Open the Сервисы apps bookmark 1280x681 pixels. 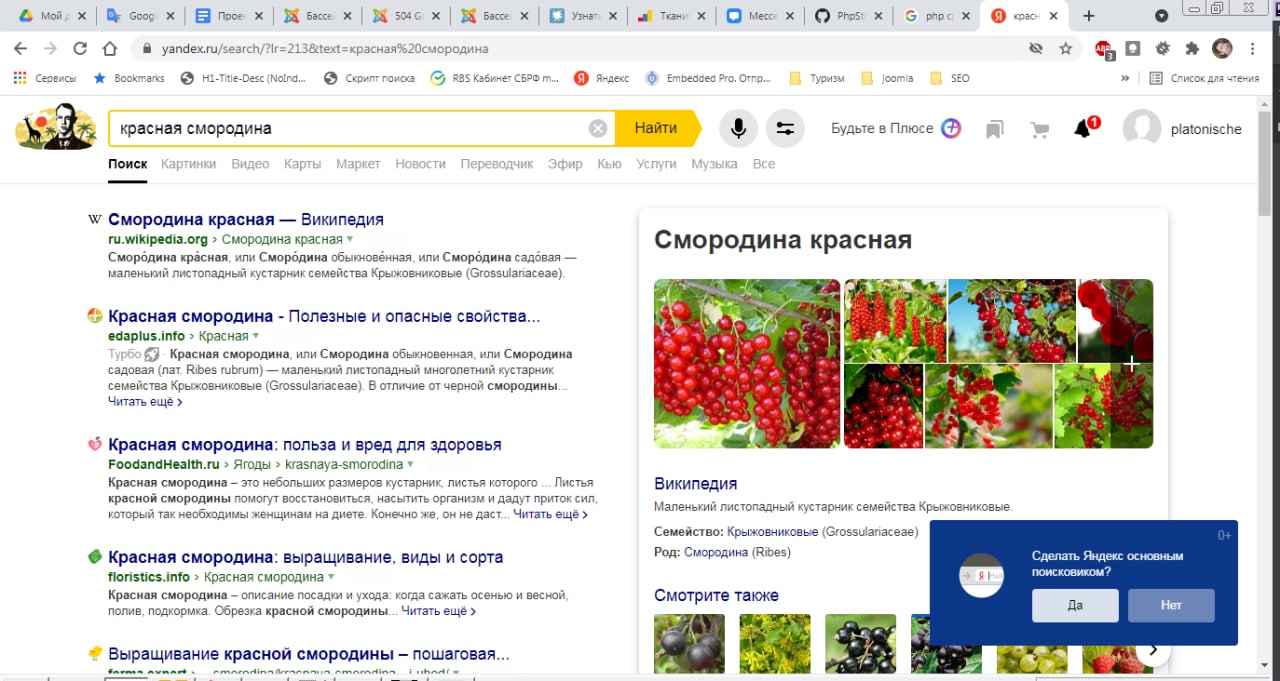[44, 78]
